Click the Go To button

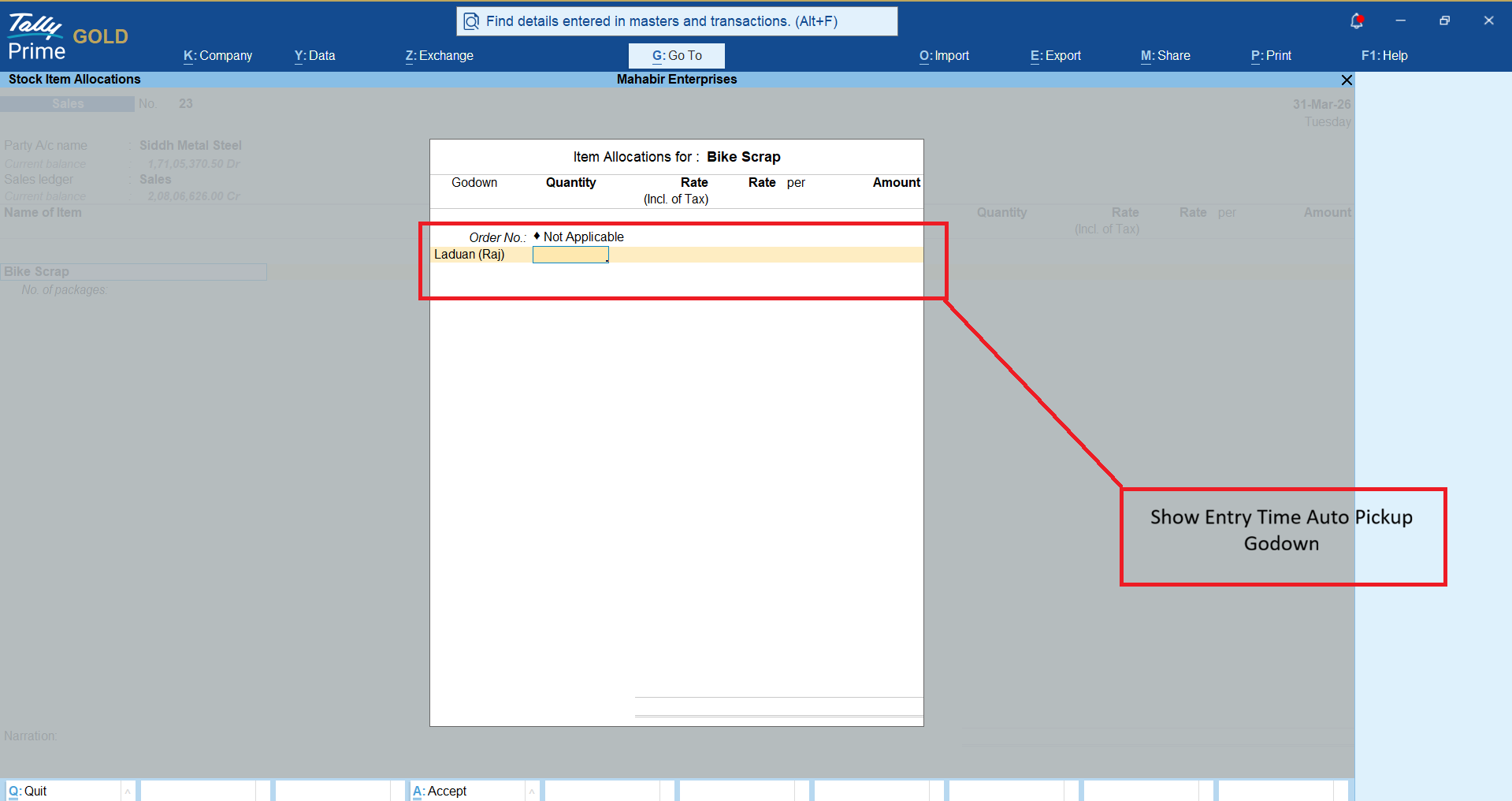point(677,56)
